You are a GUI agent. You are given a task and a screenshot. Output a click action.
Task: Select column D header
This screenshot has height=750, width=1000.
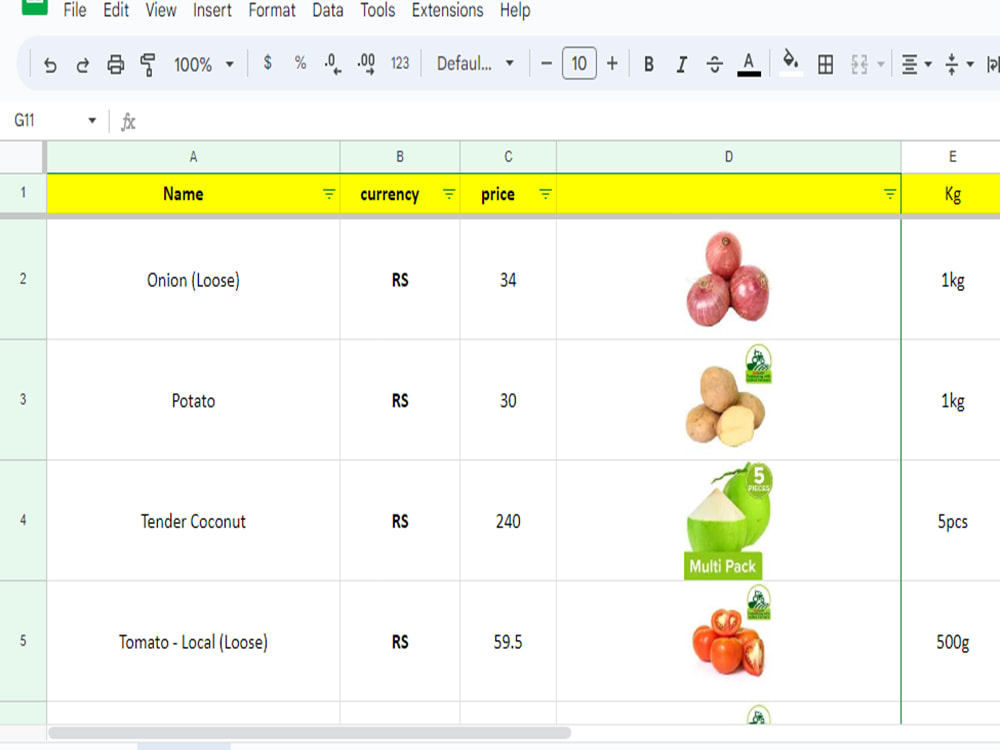(x=728, y=157)
